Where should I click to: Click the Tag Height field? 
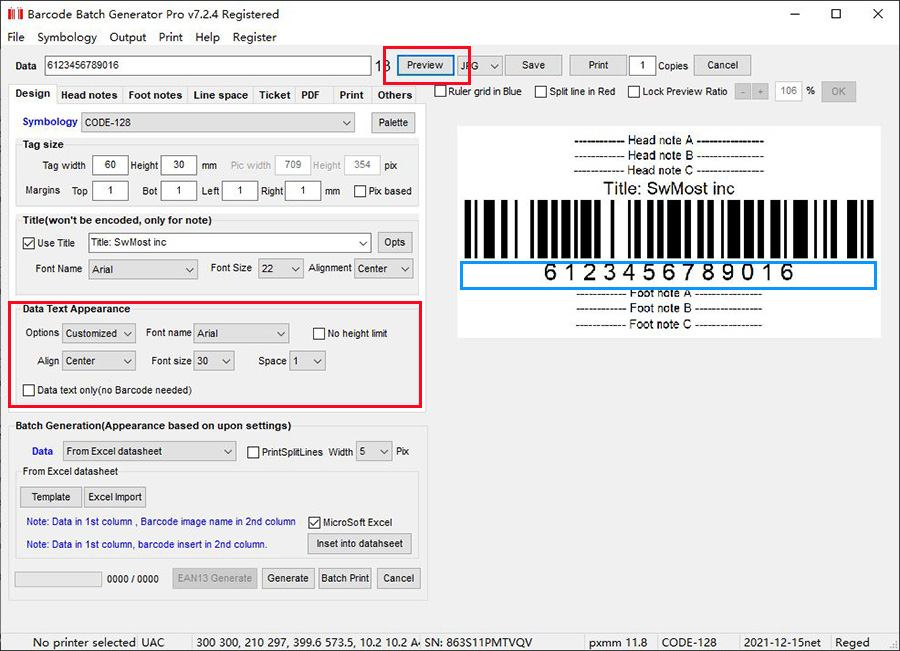tap(179, 165)
